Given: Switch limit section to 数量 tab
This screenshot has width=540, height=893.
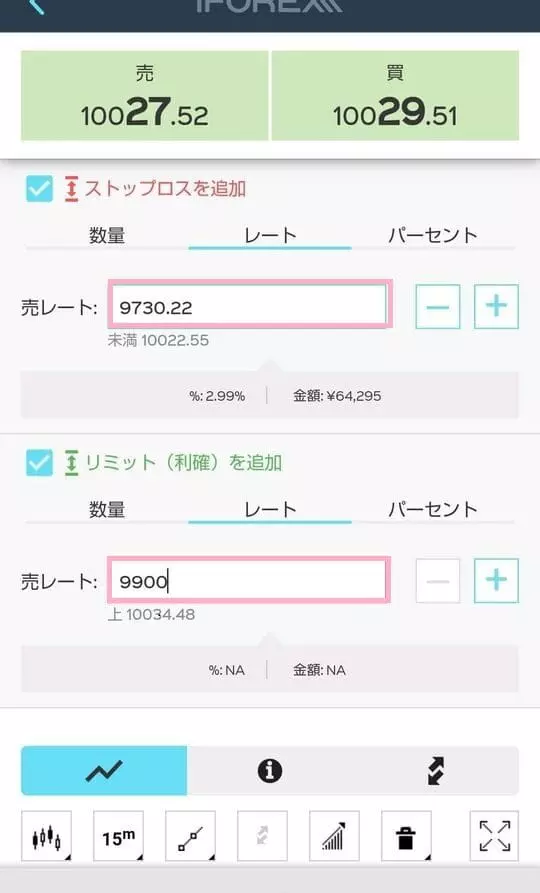Looking at the screenshot, I should 107,509.
